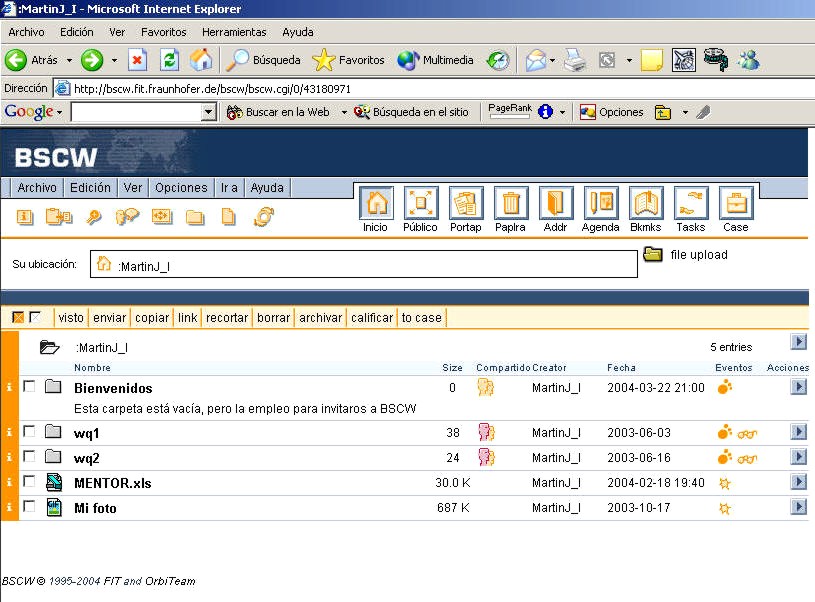The width and height of the screenshot is (815, 602).
Task: Open the Case briefcase icon
Action: [735, 204]
